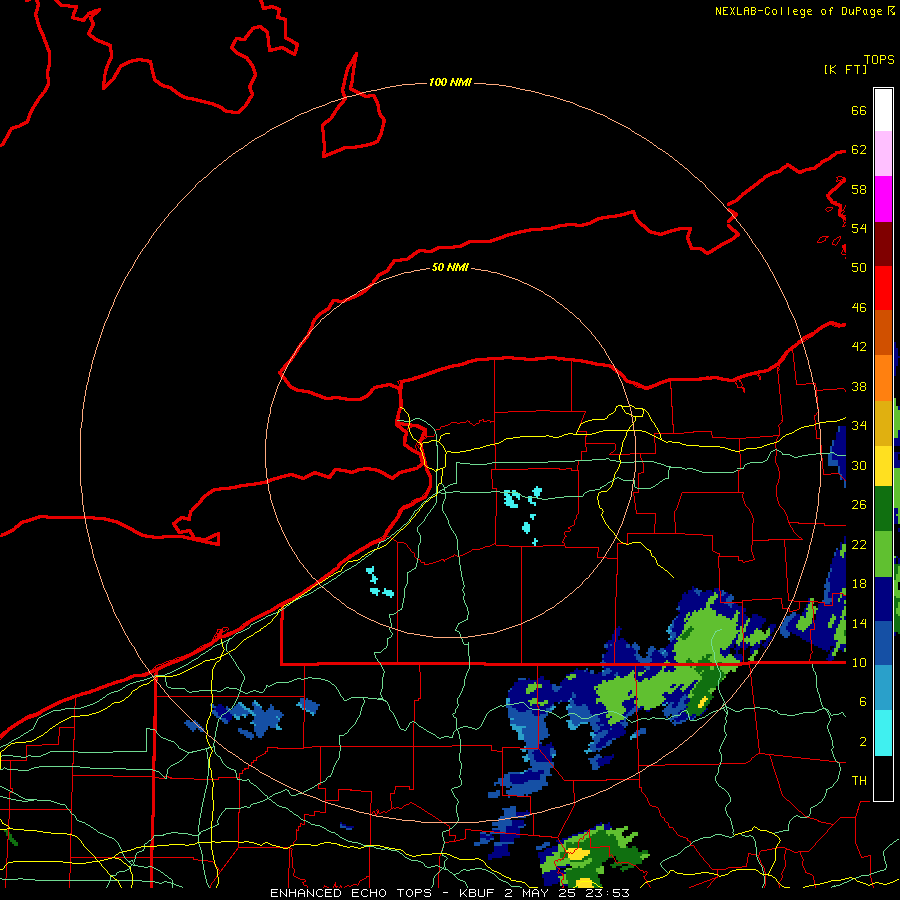The image size is (900, 900).
Task: Click the '38' legend value
Action: click(859, 387)
